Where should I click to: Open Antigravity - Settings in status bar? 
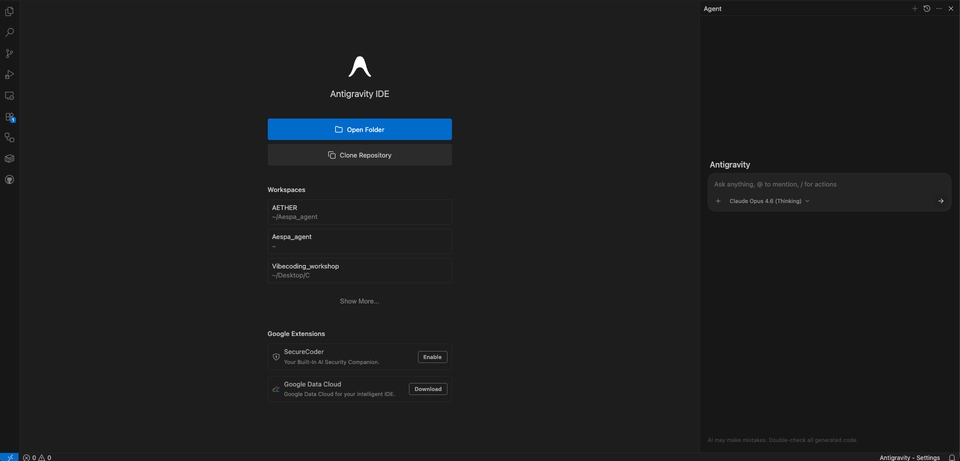(x=910, y=457)
